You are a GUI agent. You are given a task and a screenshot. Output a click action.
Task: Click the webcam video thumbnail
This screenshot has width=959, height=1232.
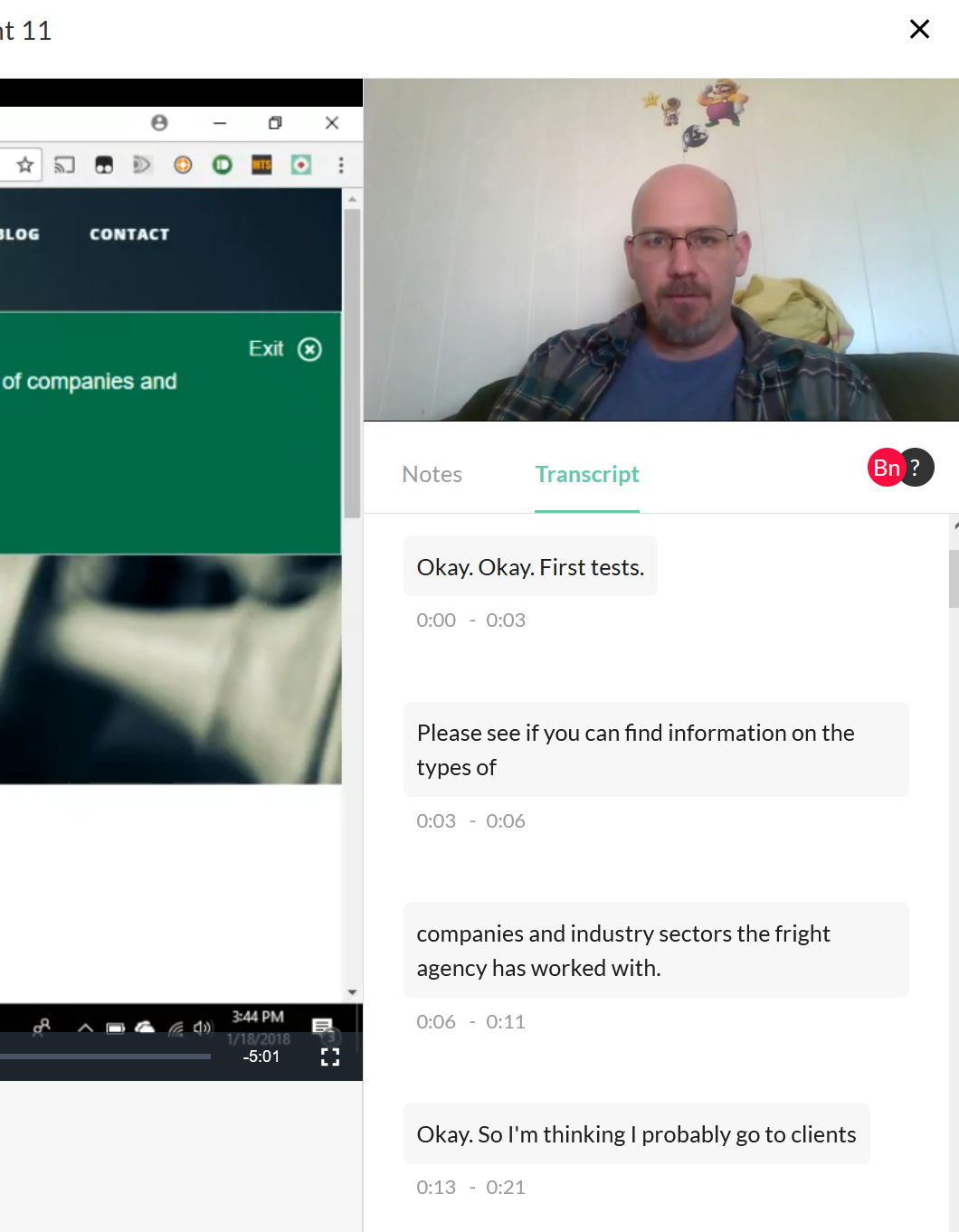point(660,250)
